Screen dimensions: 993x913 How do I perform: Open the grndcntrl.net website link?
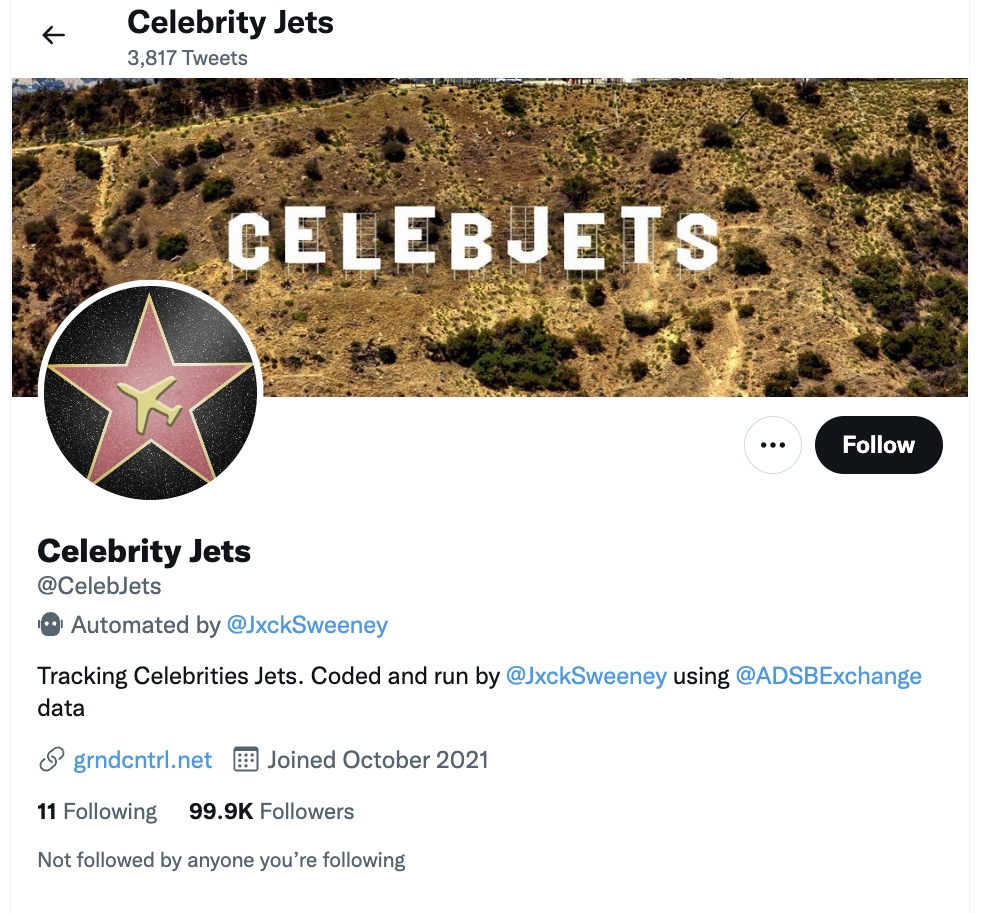[143, 760]
